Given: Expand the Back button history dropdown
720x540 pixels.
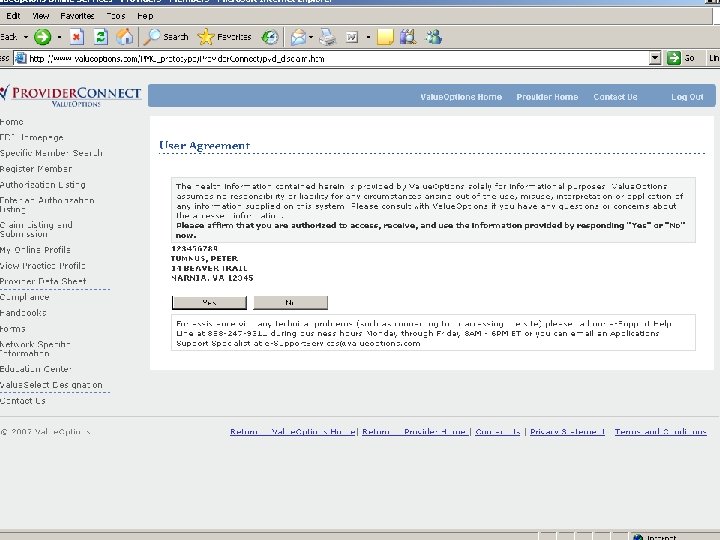Looking at the screenshot, I should 26,37.
